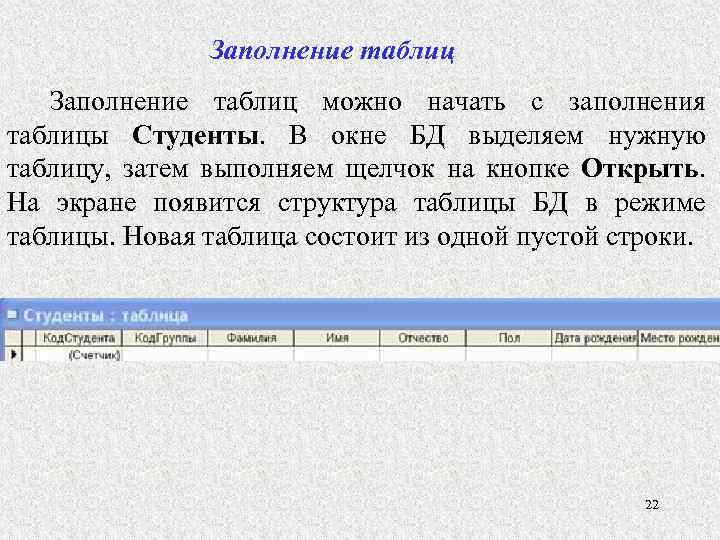This screenshot has height=540, width=720.
Task: Click the empty Дата рождения cell in the new row
Action: (595, 354)
